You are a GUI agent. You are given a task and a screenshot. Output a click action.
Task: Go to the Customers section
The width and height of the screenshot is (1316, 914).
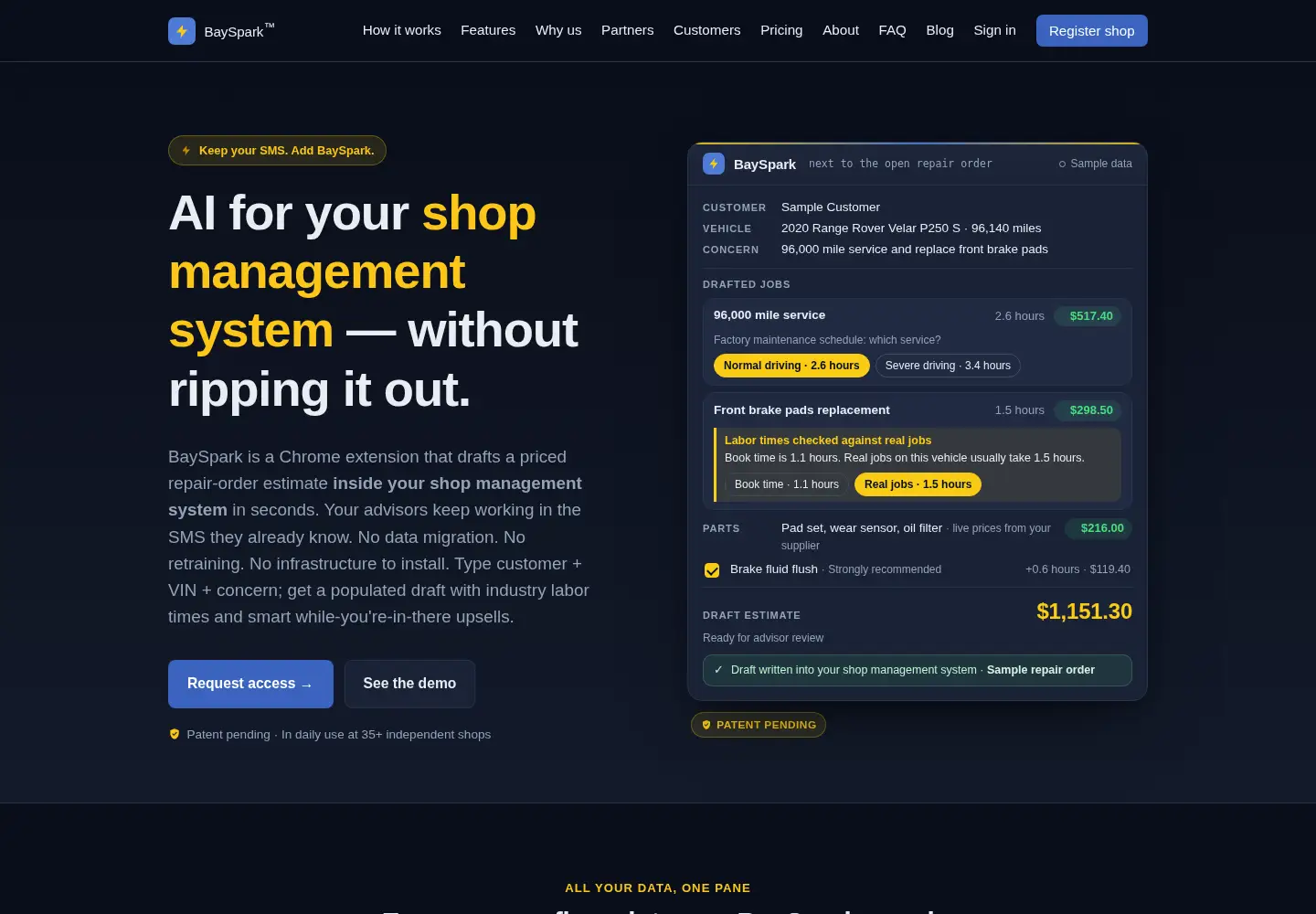(x=707, y=30)
